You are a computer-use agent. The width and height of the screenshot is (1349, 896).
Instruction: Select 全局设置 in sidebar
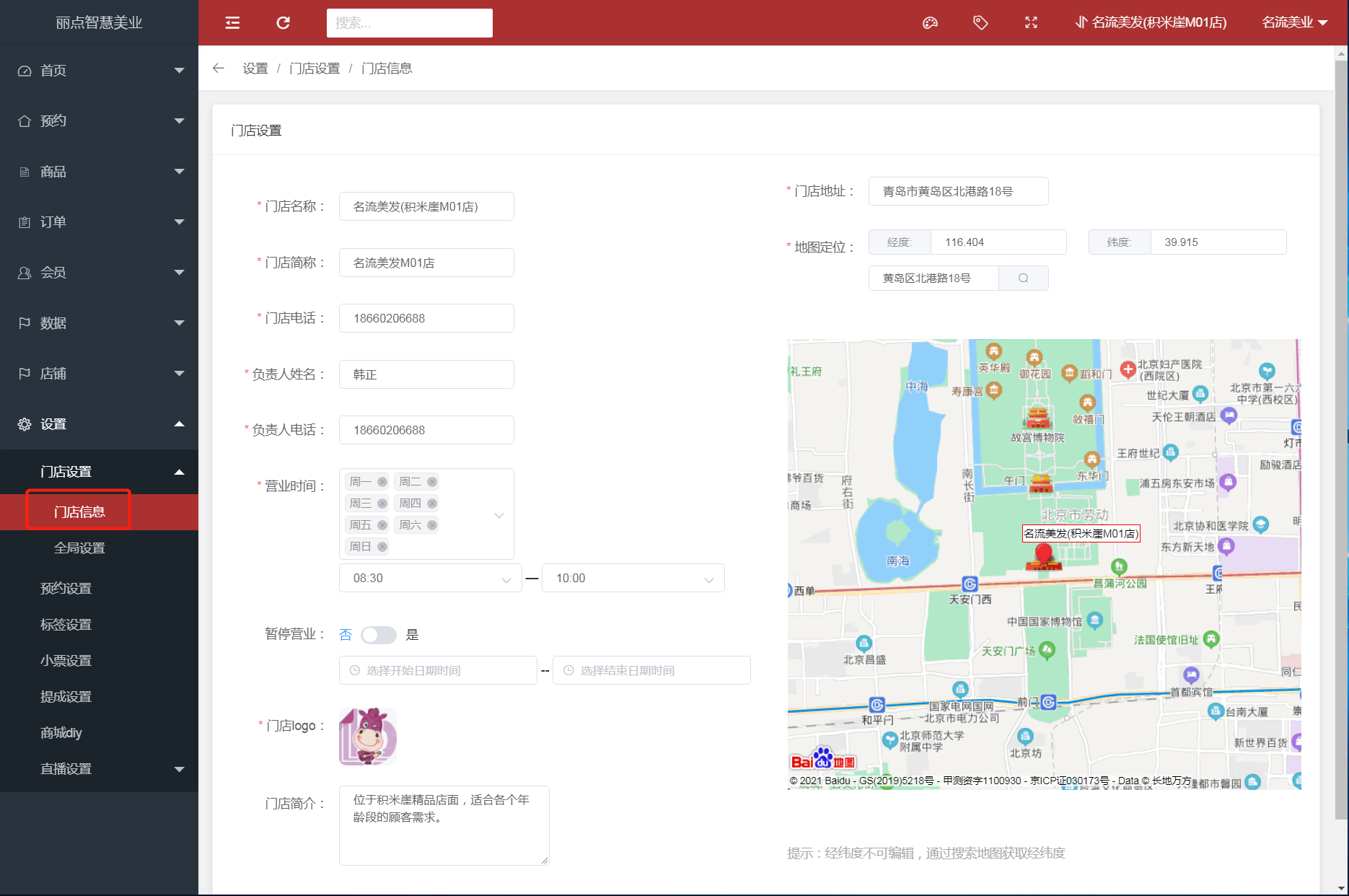[x=99, y=548]
